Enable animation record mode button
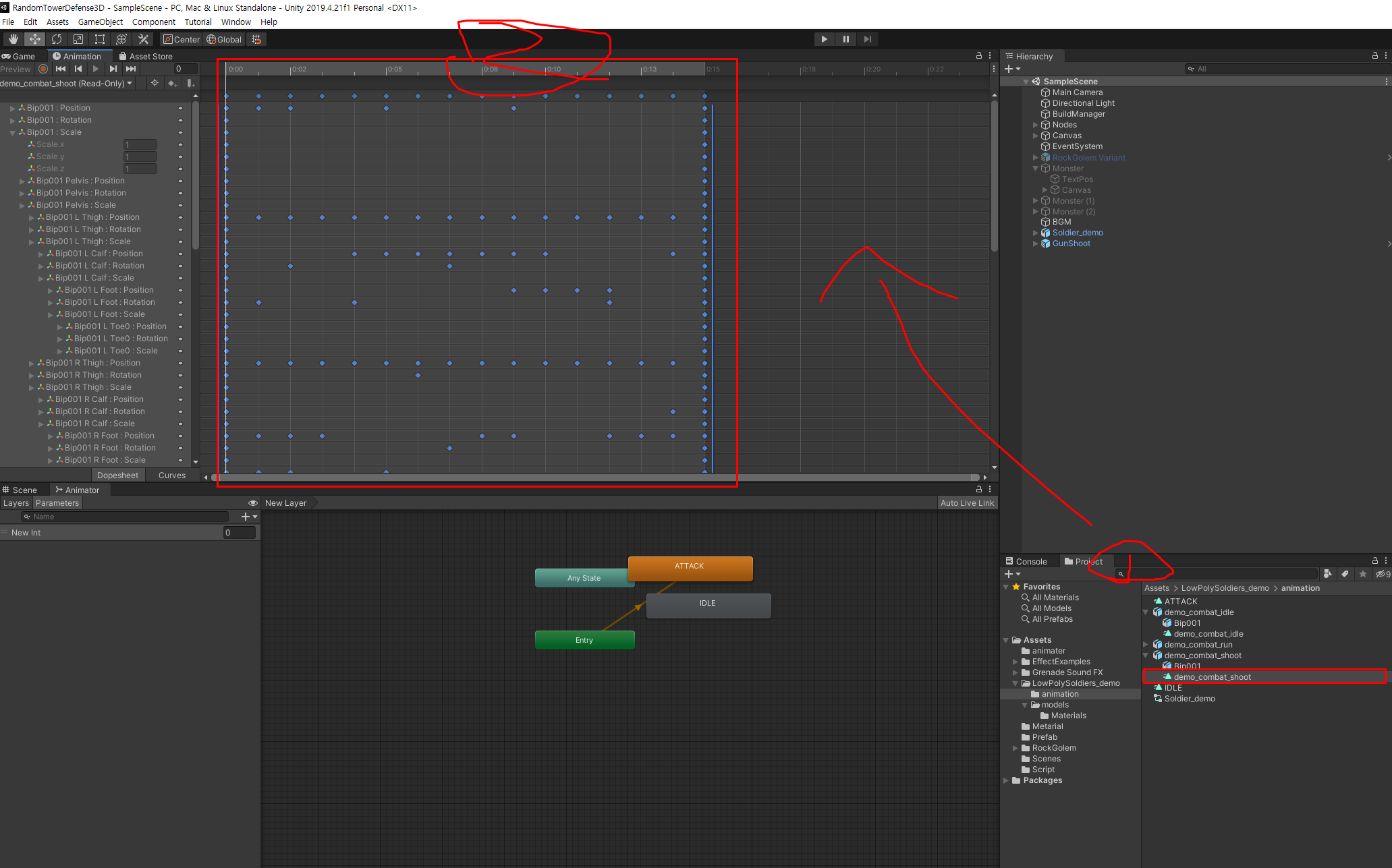Image resolution: width=1392 pixels, height=868 pixels. pyautogui.click(x=43, y=69)
